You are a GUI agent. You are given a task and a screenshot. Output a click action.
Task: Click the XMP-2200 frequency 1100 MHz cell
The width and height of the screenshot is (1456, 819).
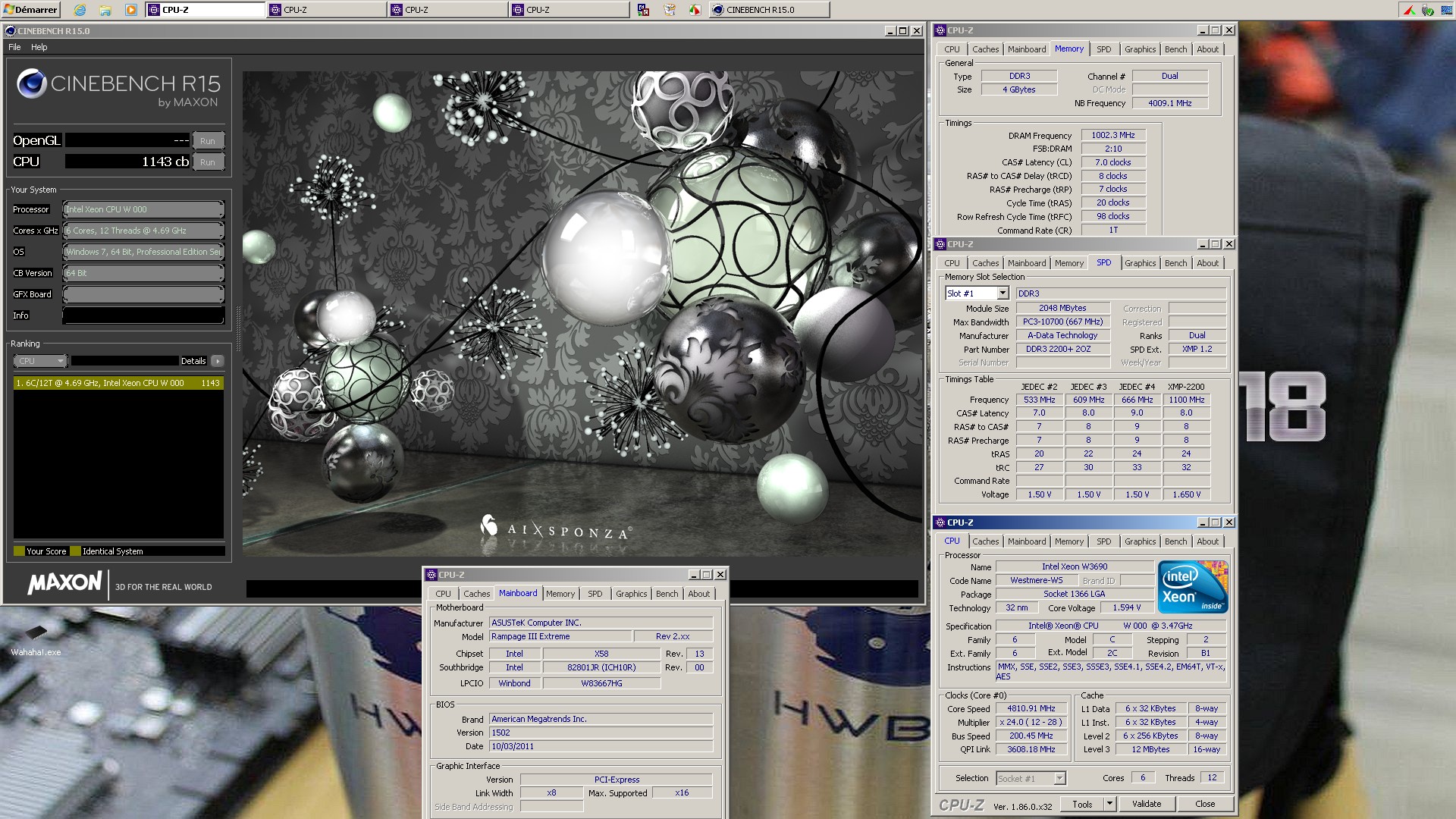click(x=1186, y=400)
